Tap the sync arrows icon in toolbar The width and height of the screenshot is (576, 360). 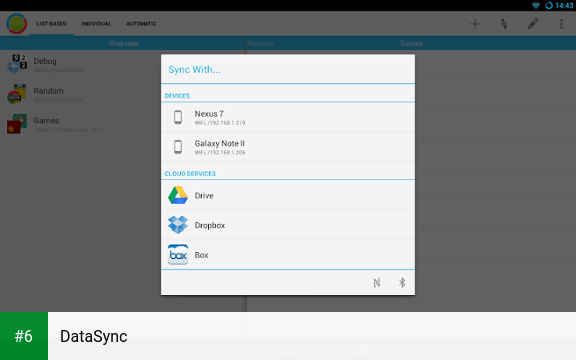tap(504, 24)
